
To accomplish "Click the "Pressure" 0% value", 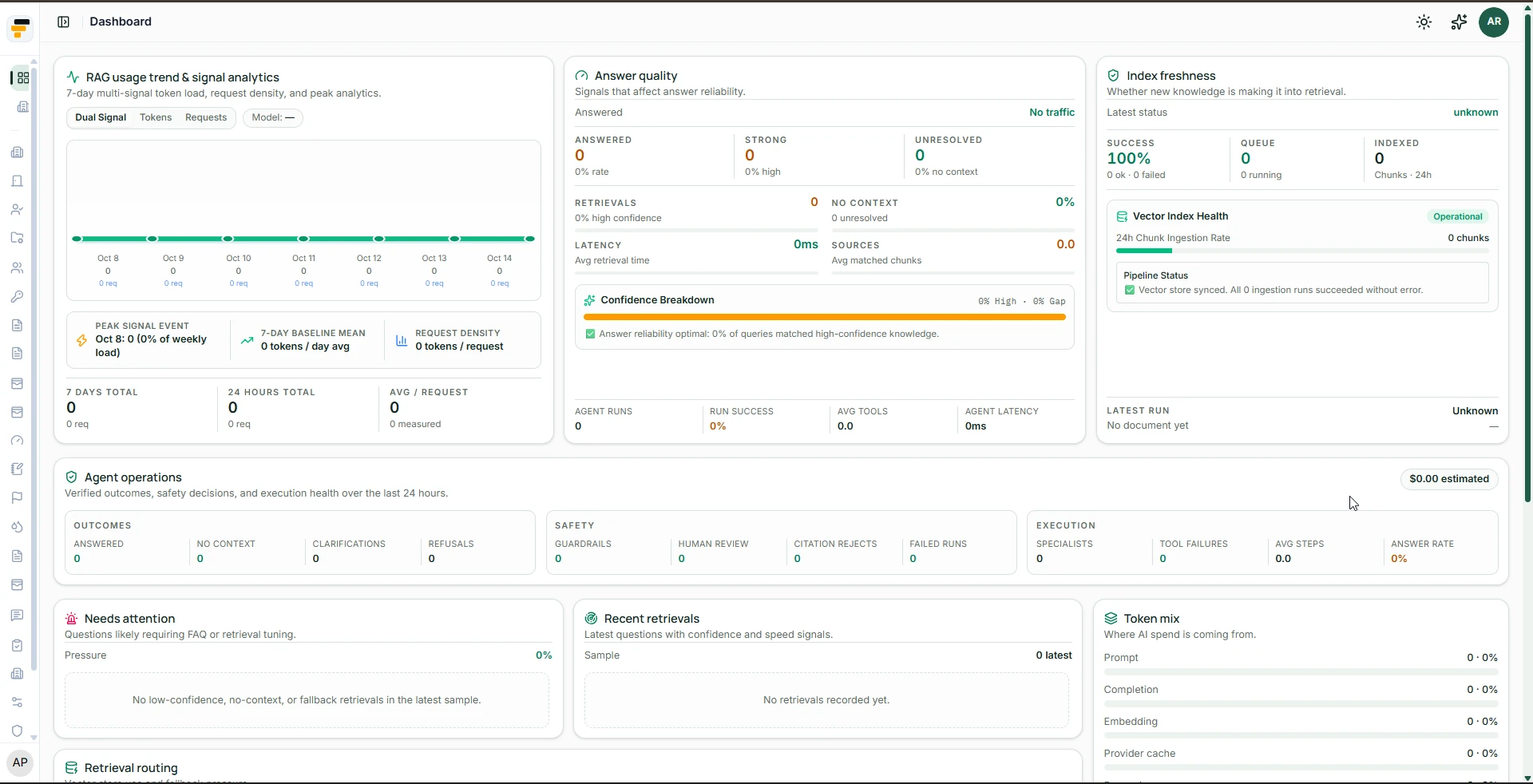I will click(544, 655).
